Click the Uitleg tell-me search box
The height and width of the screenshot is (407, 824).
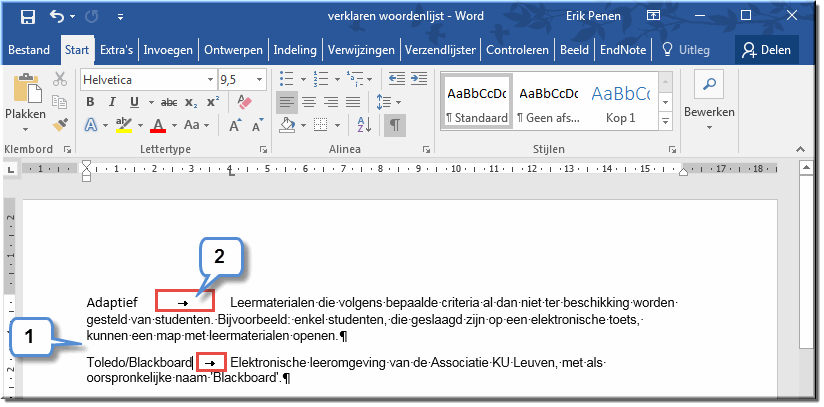686,50
